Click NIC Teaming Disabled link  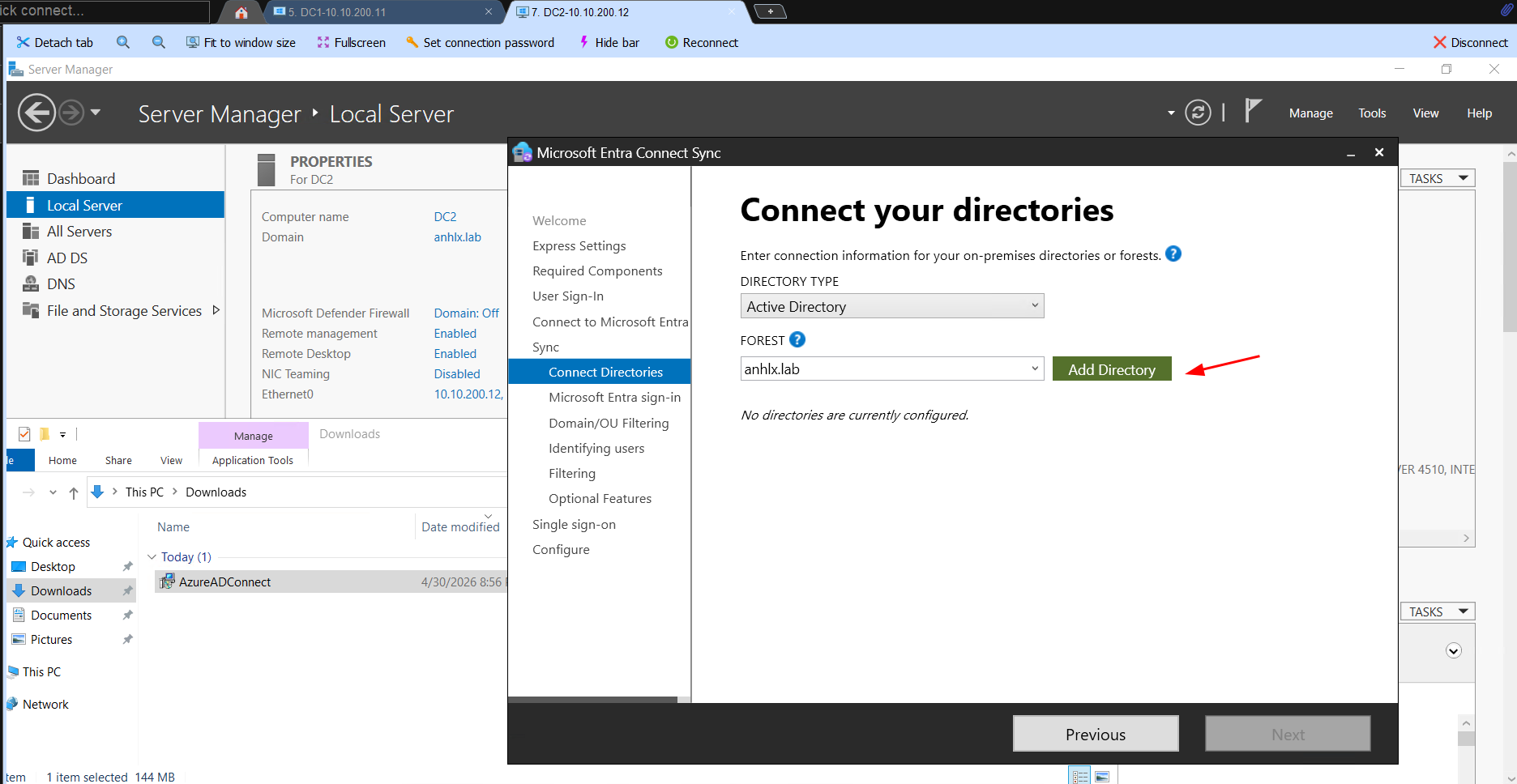[456, 374]
